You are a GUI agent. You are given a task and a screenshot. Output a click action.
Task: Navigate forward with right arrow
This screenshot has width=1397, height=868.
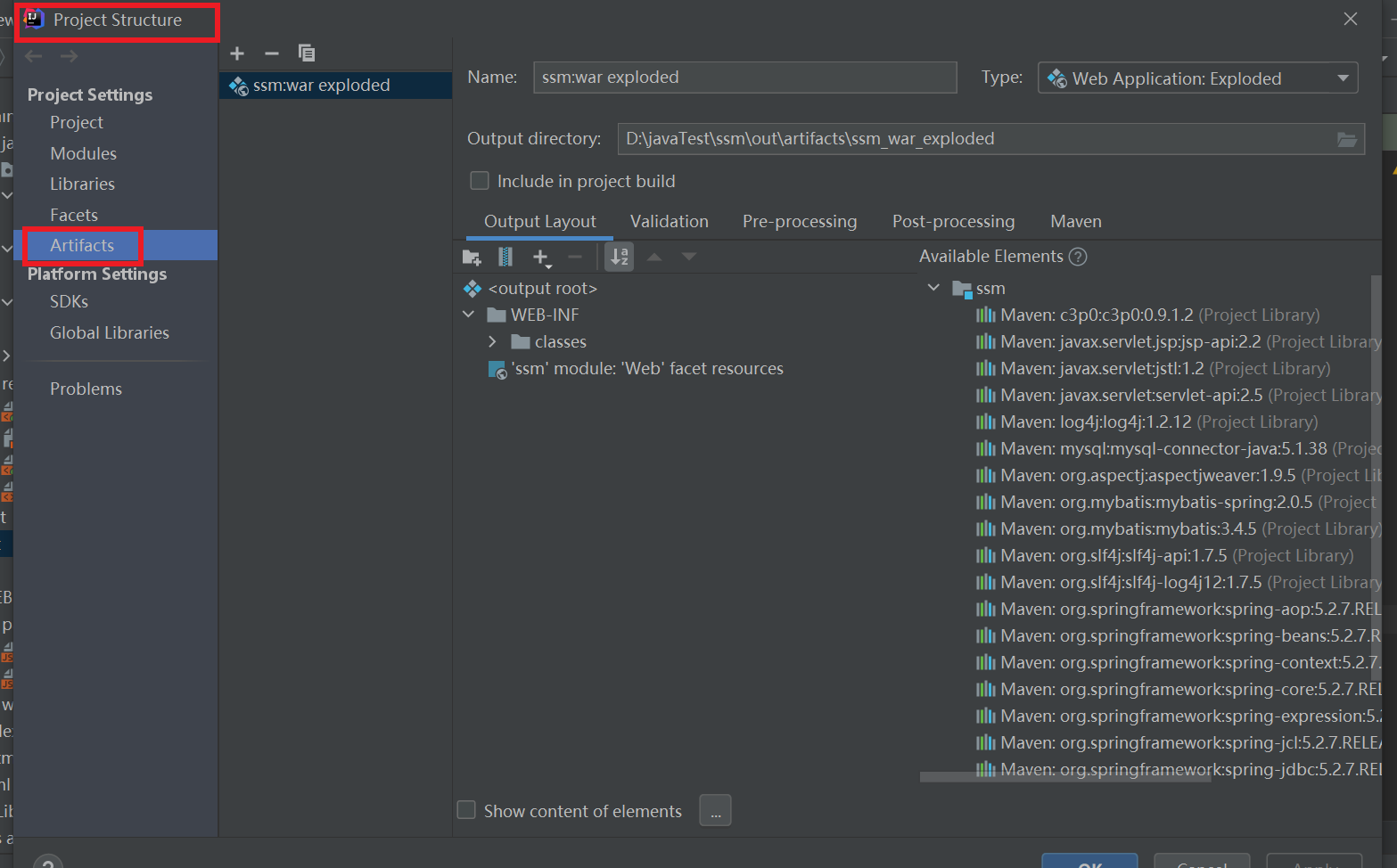tap(69, 56)
